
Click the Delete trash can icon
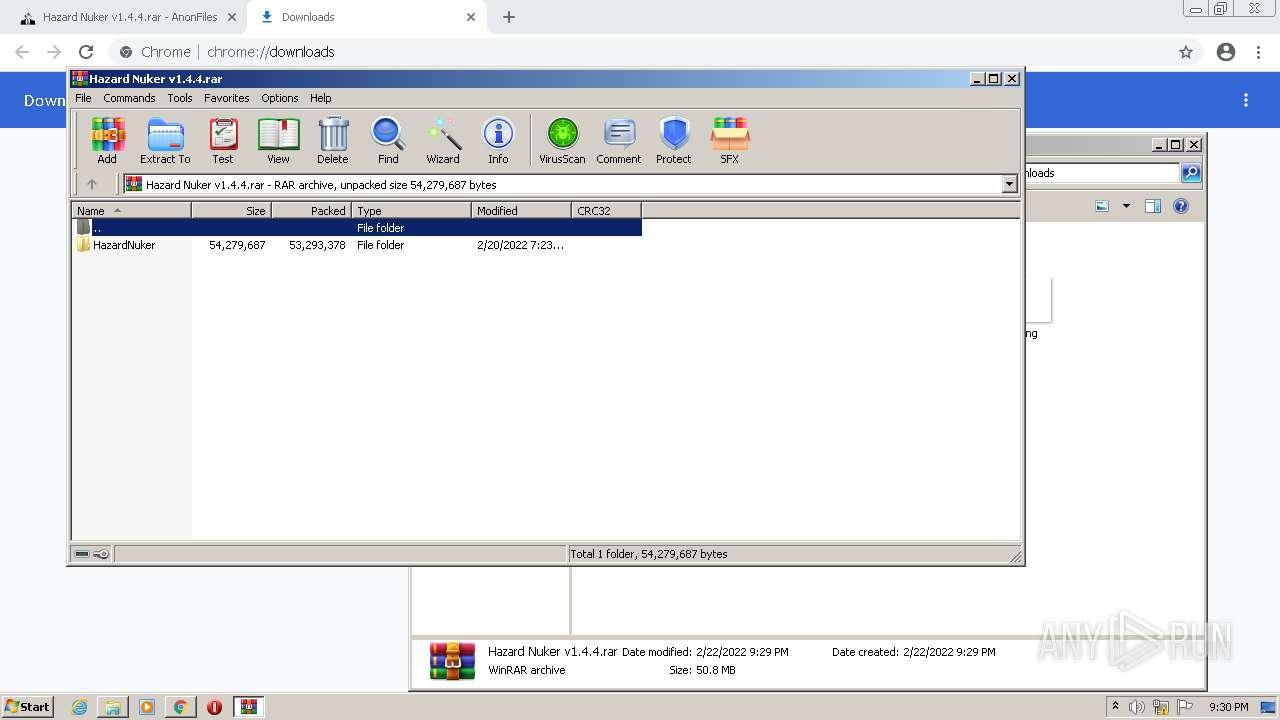[x=333, y=140]
